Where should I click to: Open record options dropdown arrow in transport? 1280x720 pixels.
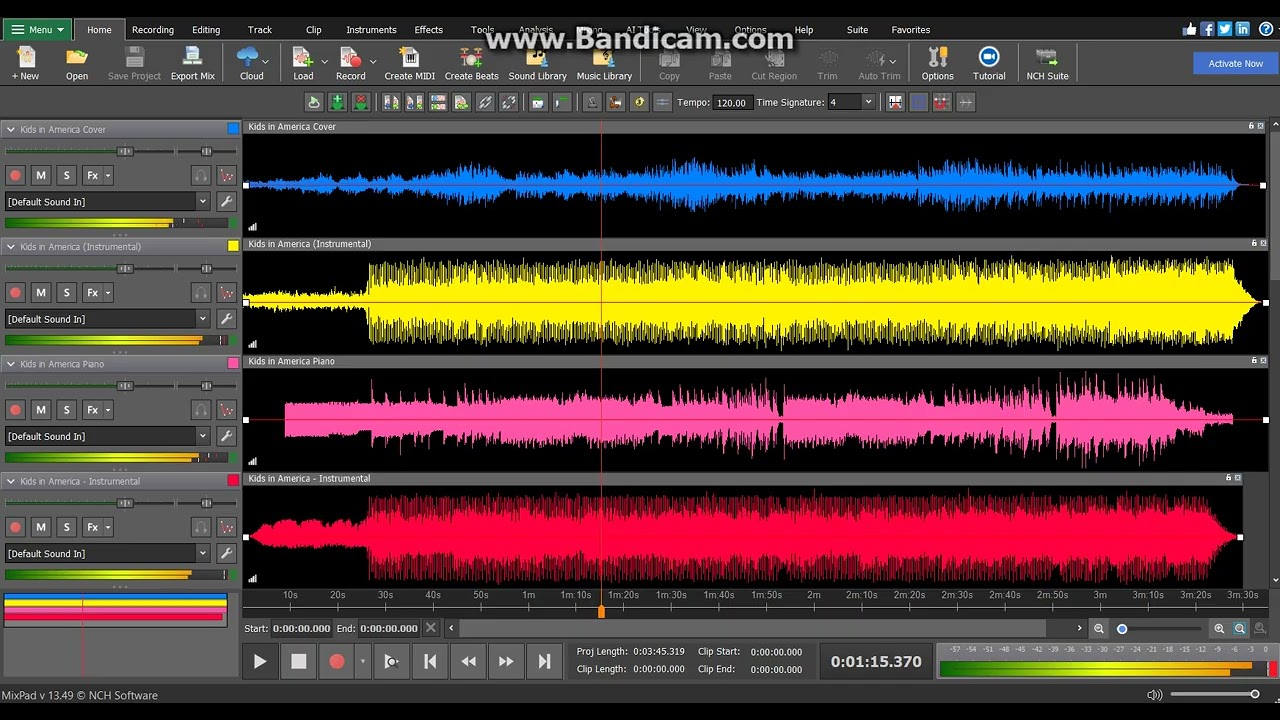click(362, 661)
